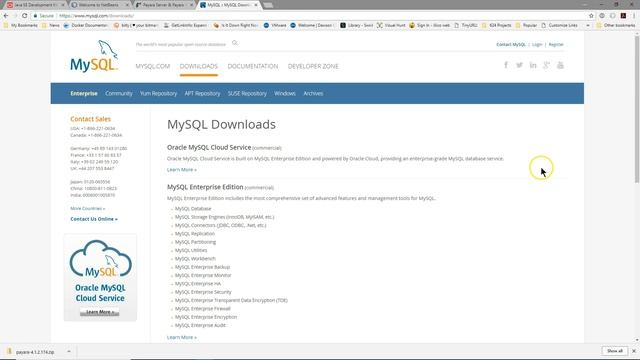Click the browser back arrow

6,16
